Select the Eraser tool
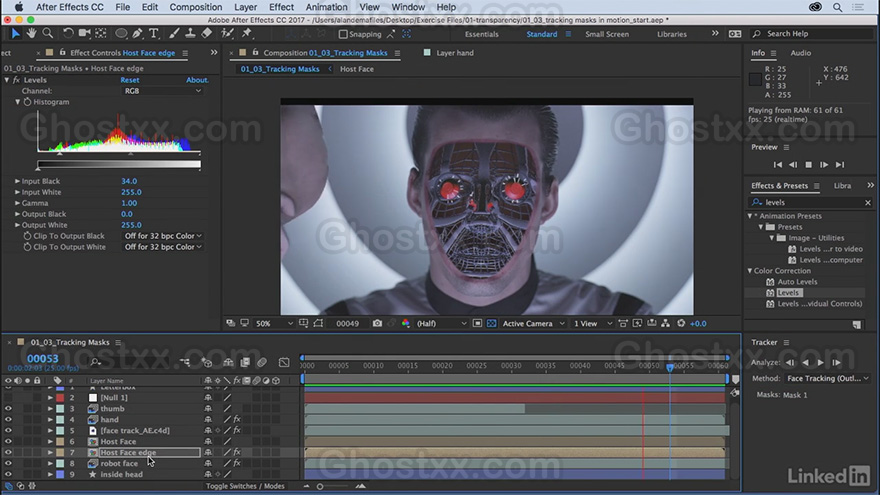Viewport: 880px width, 495px height. click(207, 34)
